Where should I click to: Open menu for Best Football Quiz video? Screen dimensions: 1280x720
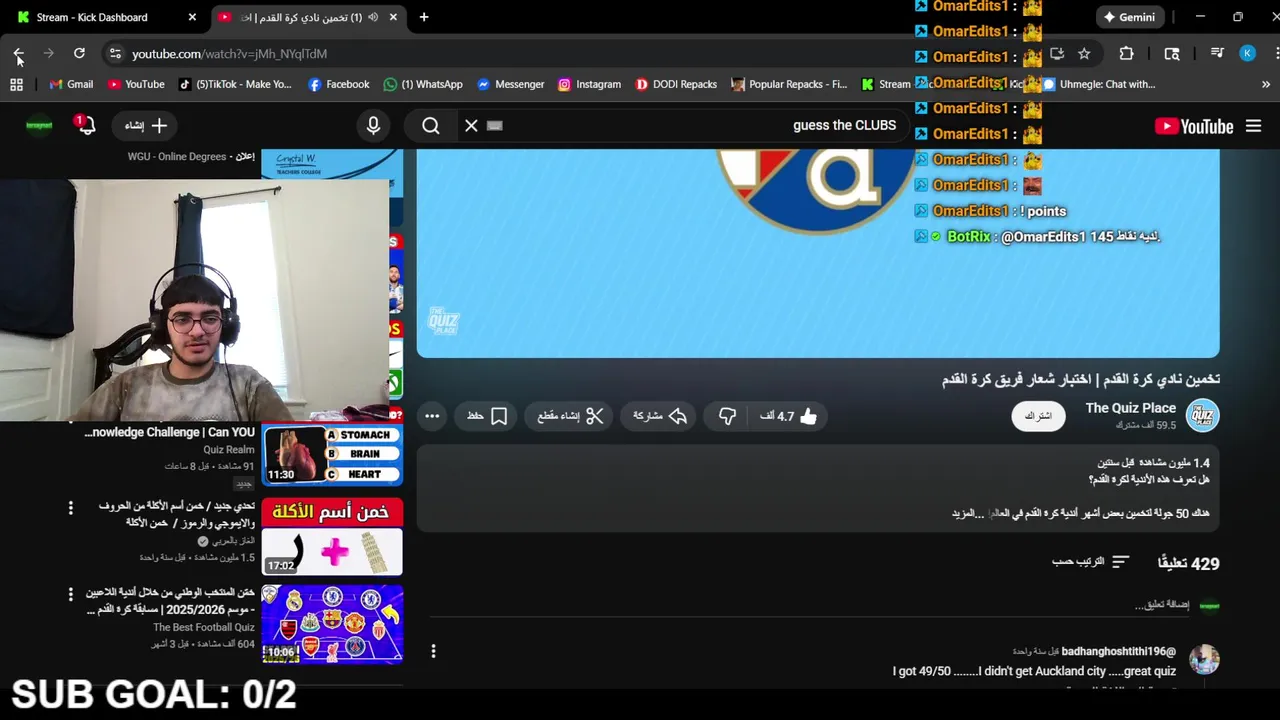tap(70, 595)
